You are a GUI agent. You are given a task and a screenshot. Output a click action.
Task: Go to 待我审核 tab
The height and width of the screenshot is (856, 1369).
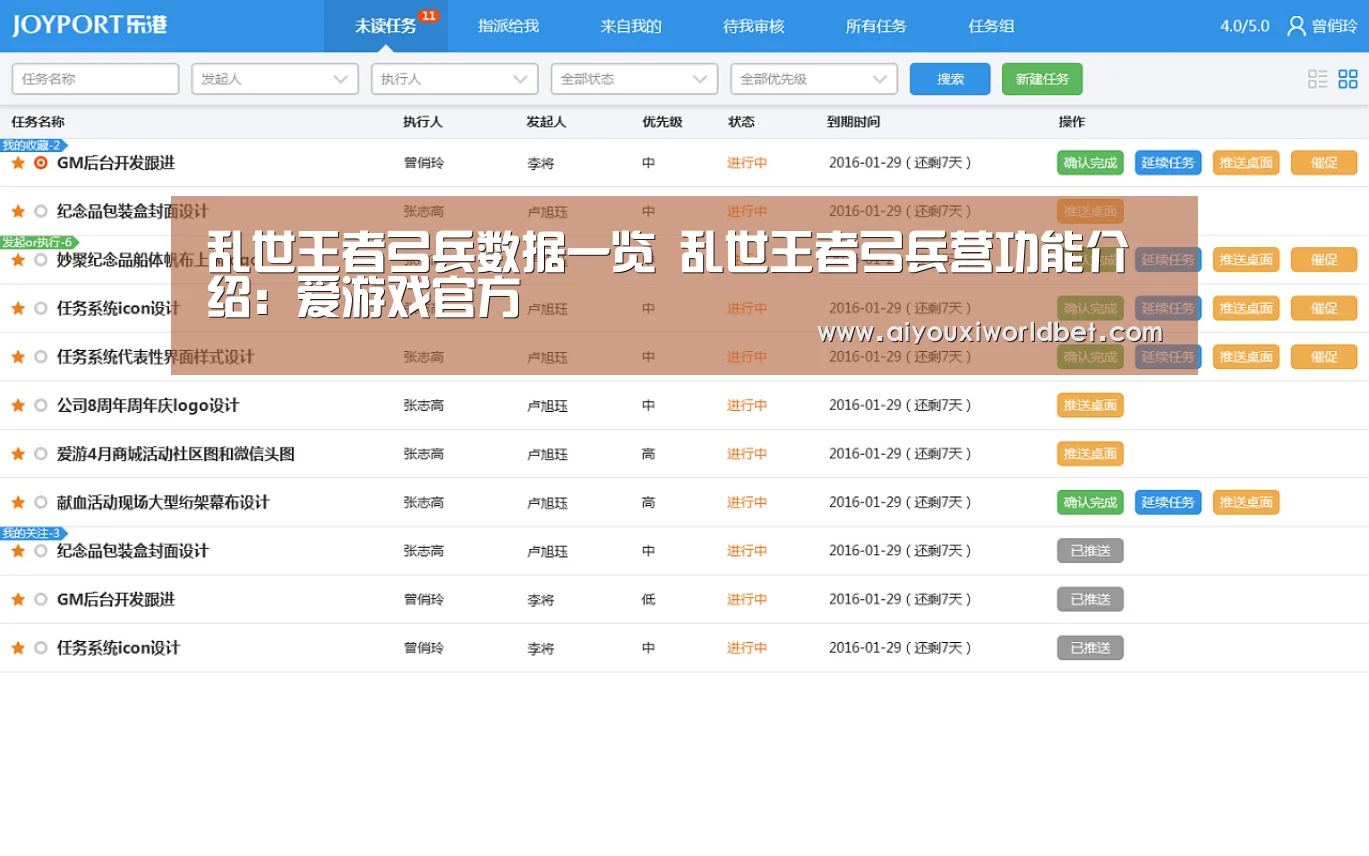[x=754, y=26]
